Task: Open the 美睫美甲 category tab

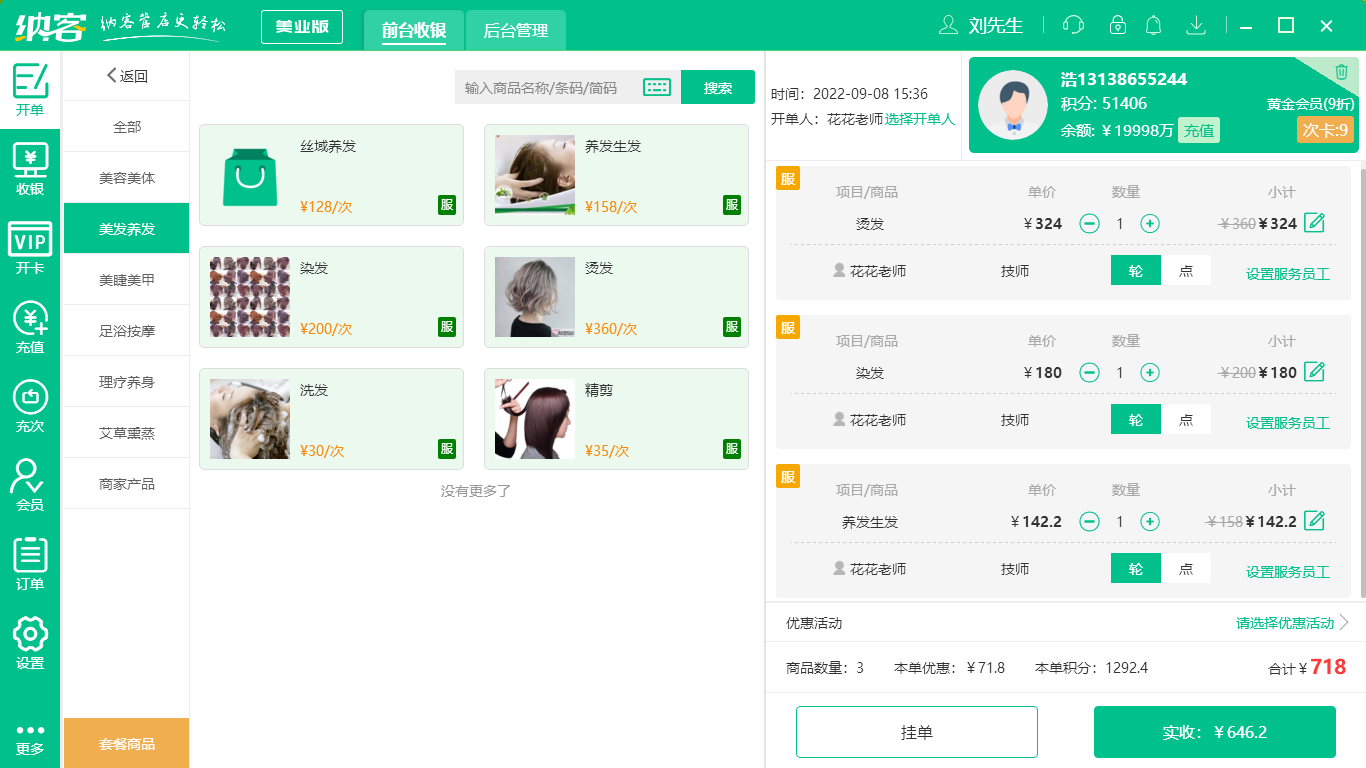Action: coord(125,279)
